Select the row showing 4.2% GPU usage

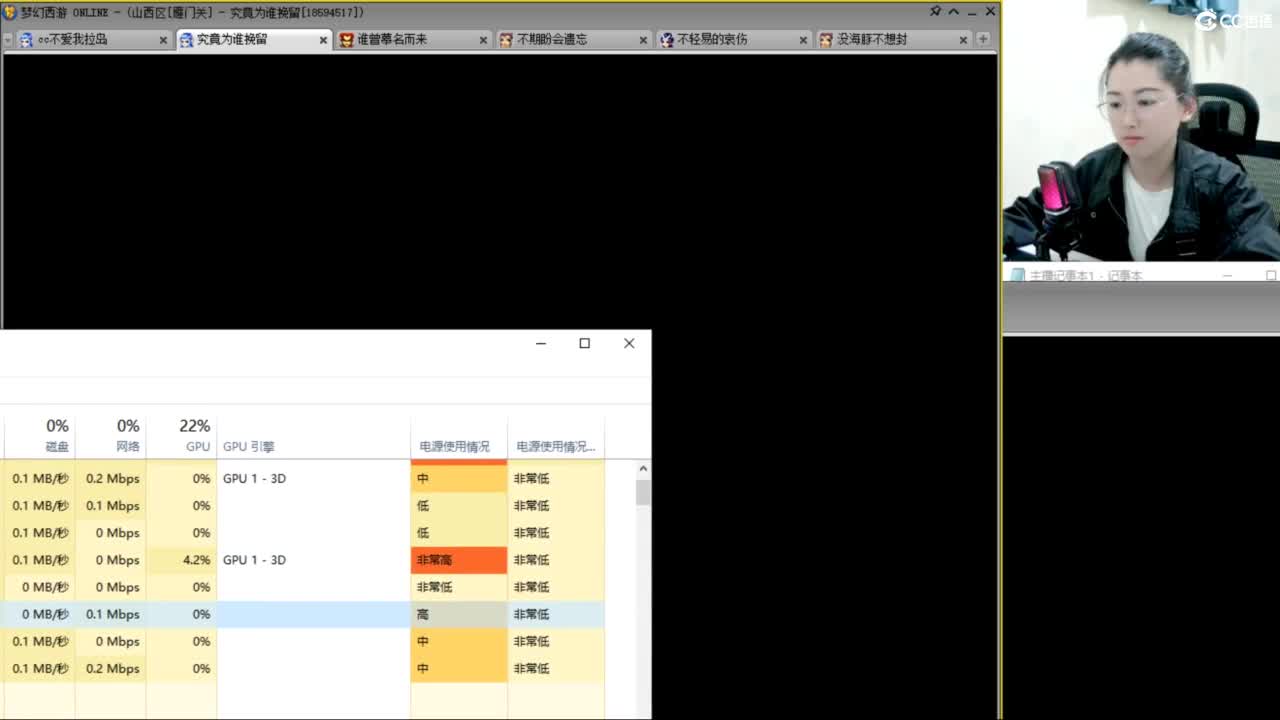click(x=302, y=560)
